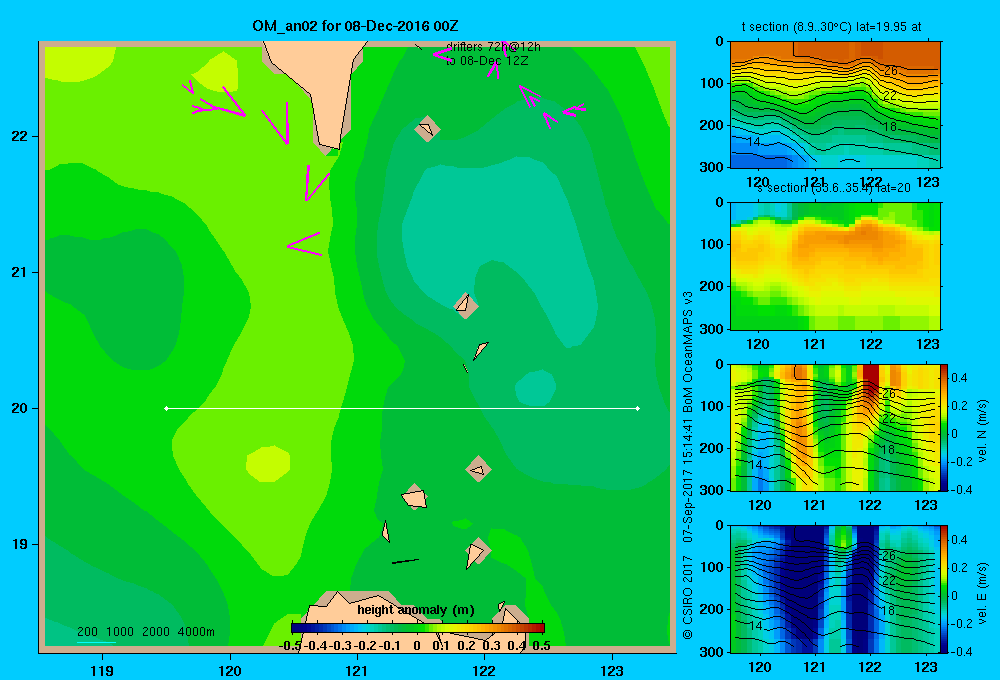Click latitude label 19 on main map
1000x680 pixels.
pos(20,544)
